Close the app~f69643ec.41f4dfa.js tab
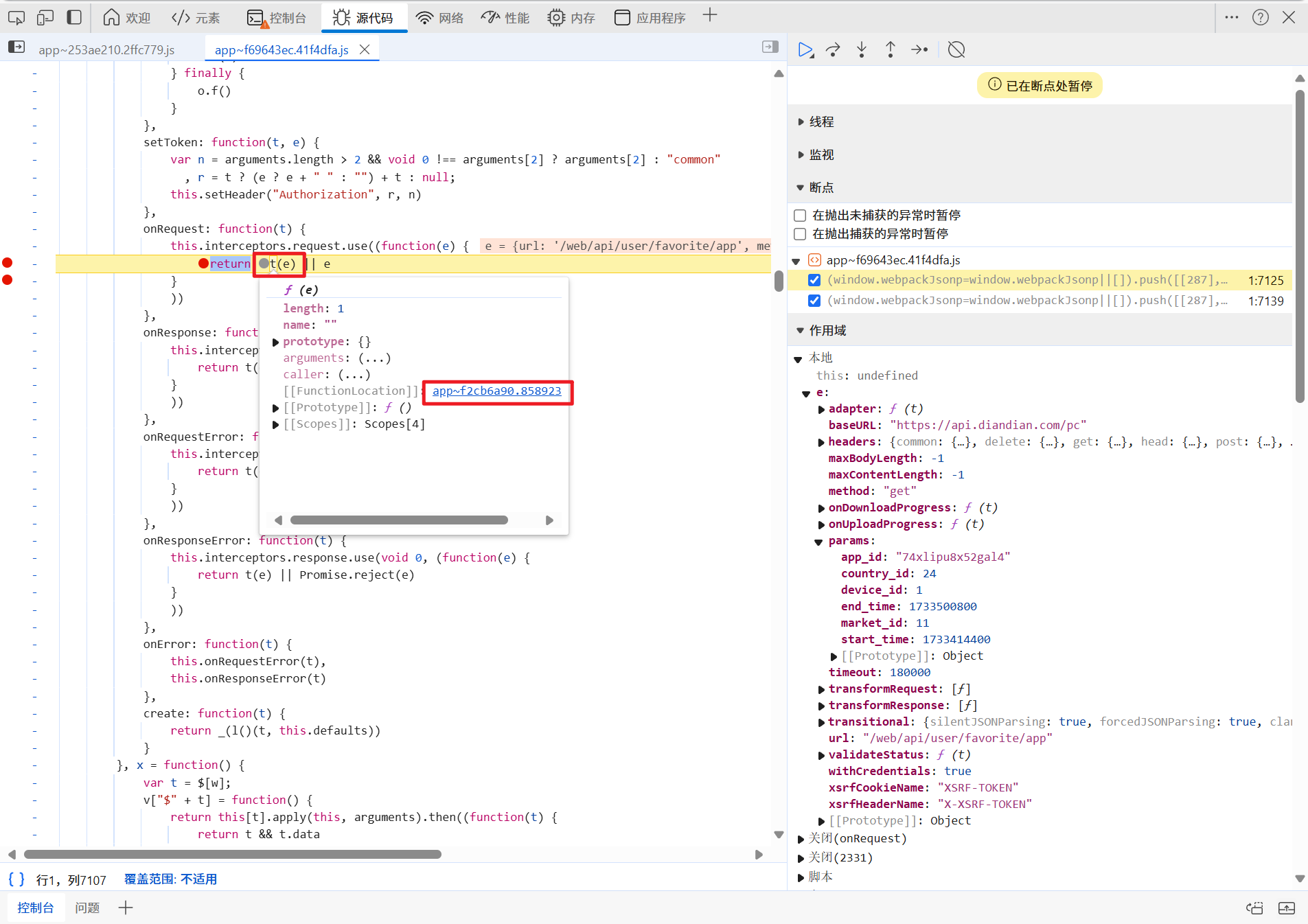 pos(365,49)
